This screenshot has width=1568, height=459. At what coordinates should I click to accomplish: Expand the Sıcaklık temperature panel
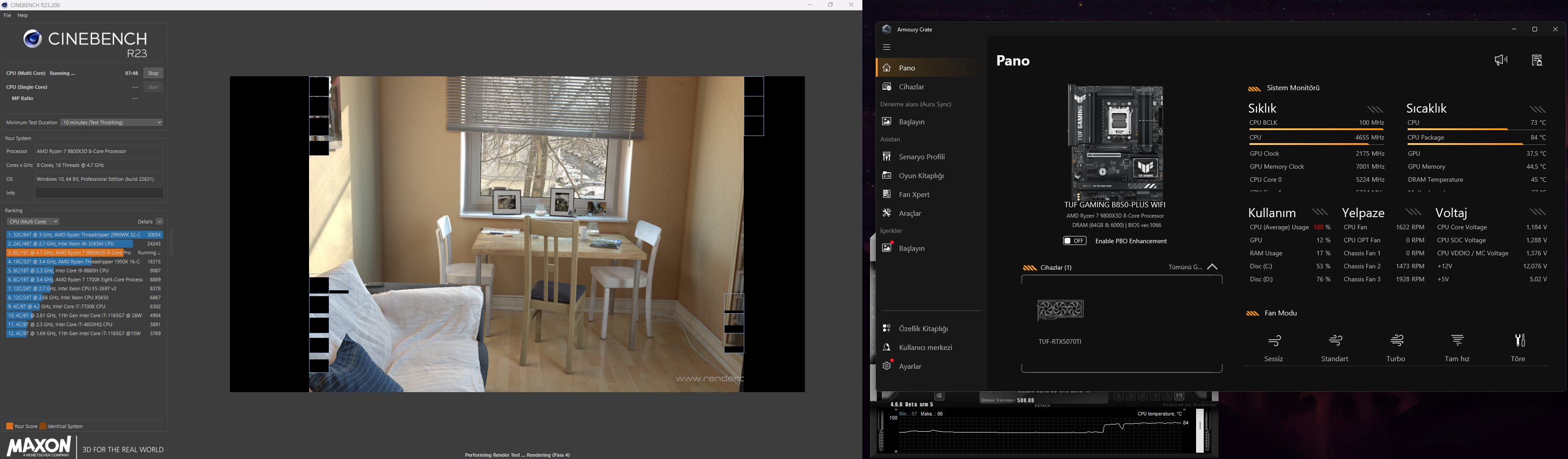(x=1538, y=109)
